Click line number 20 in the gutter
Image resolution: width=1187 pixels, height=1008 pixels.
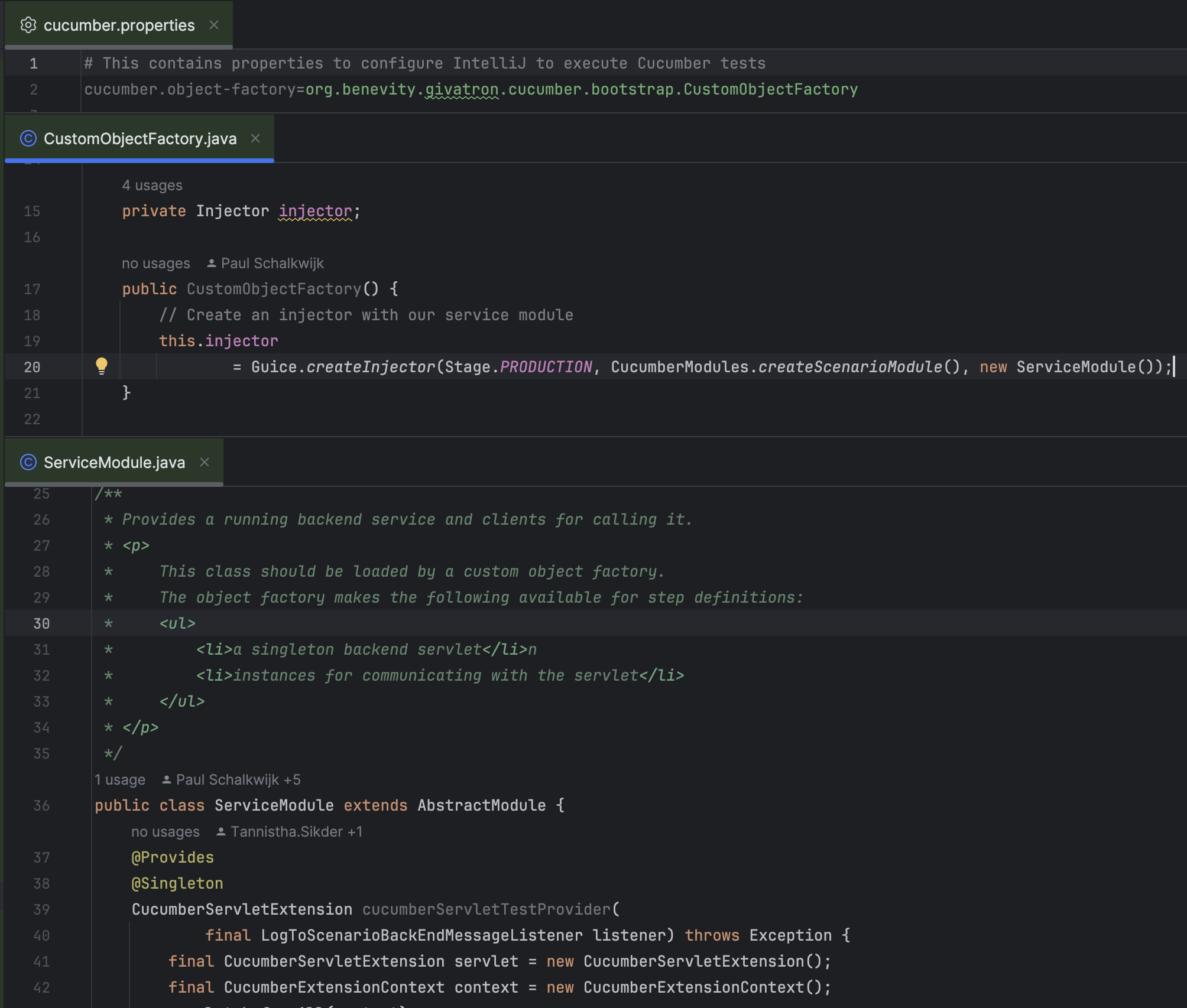pyautogui.click(x=32, y=367)
